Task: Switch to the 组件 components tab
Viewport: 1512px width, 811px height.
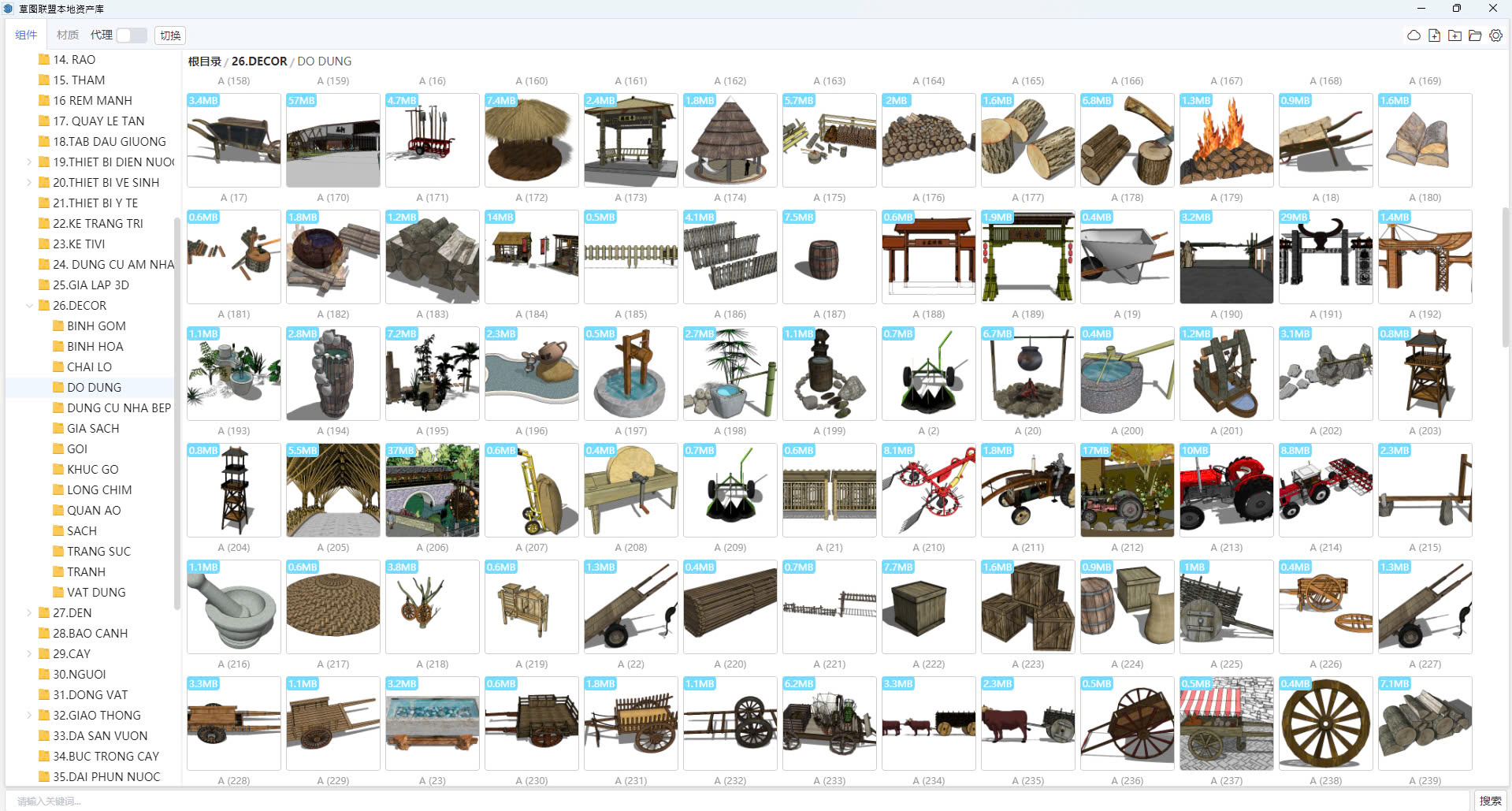Action: 26,35
